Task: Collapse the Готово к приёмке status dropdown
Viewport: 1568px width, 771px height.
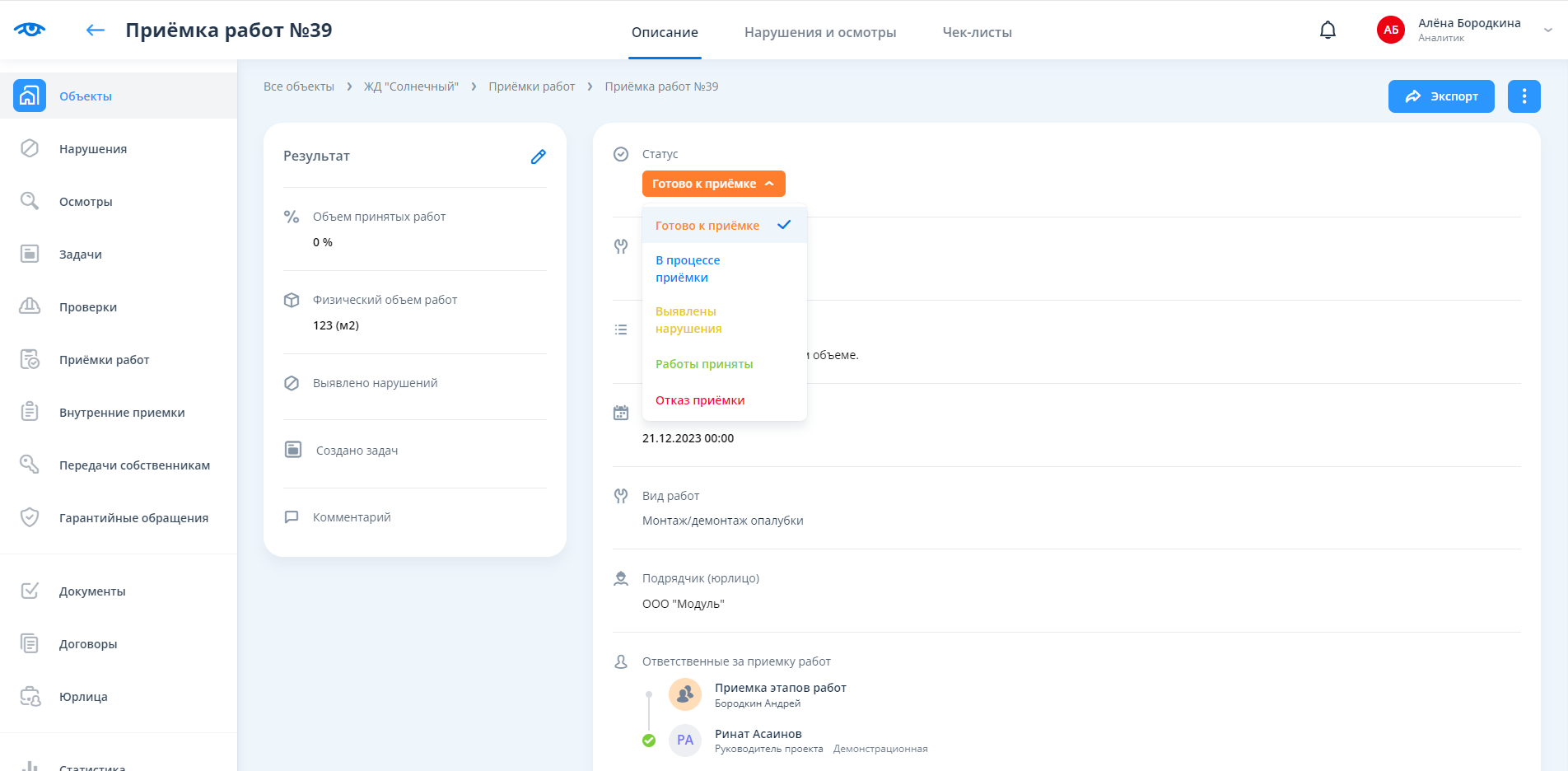Action: (713, 184)
